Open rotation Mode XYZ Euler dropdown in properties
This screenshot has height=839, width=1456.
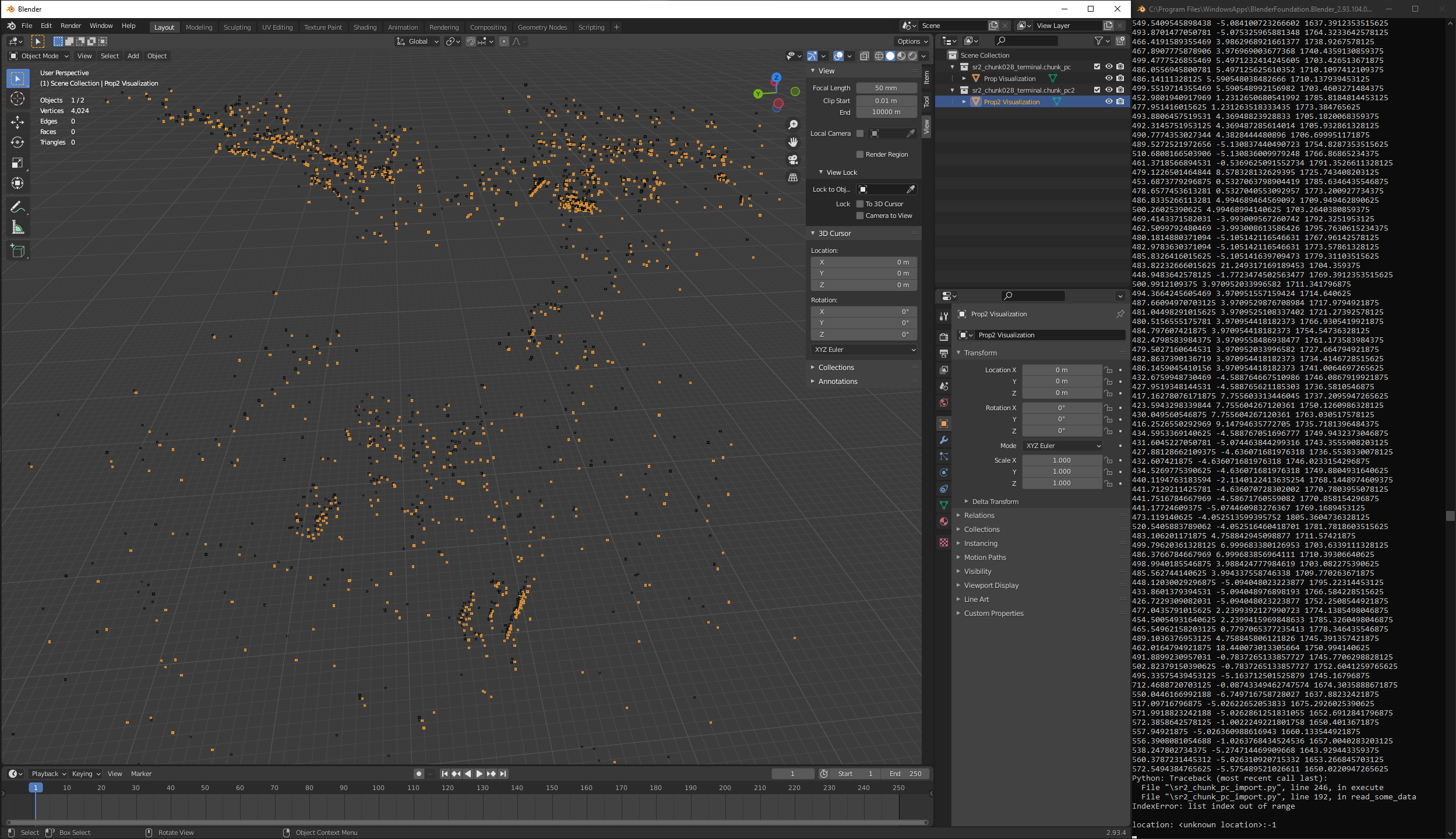point(1063,446)
